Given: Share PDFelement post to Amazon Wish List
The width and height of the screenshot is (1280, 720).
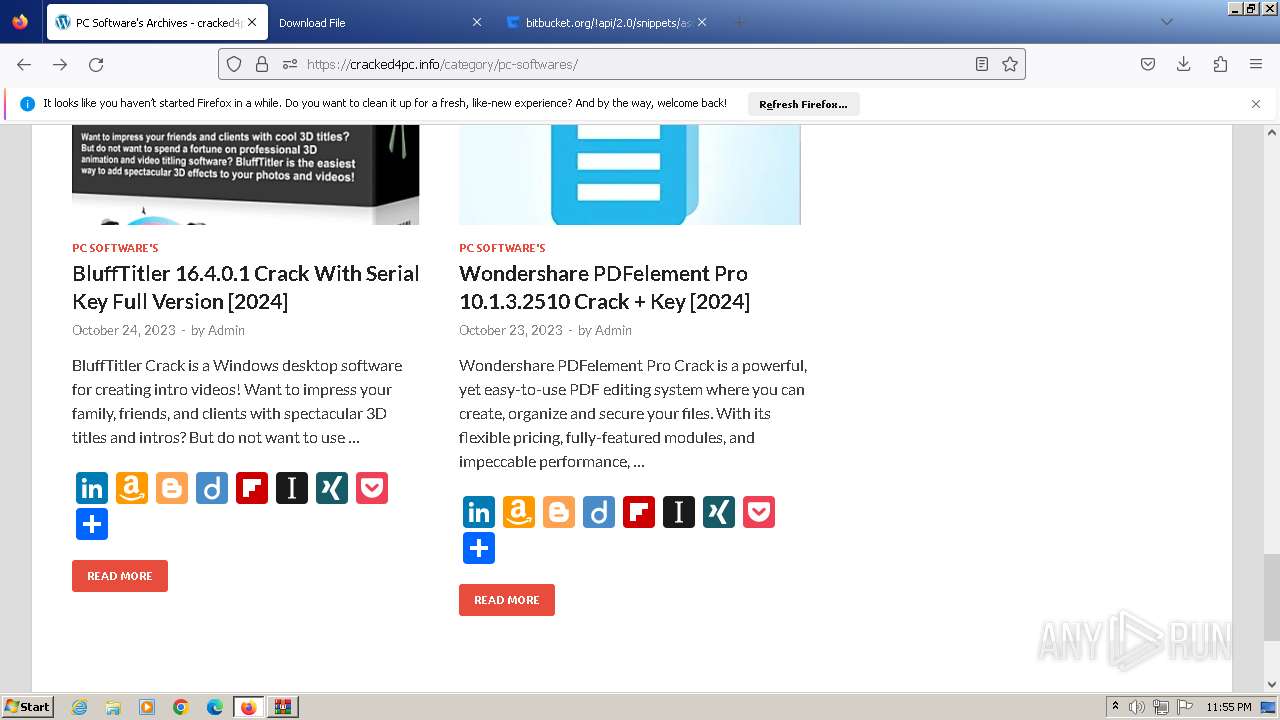Looking at the screenshot, I should [x=519, y=512].
